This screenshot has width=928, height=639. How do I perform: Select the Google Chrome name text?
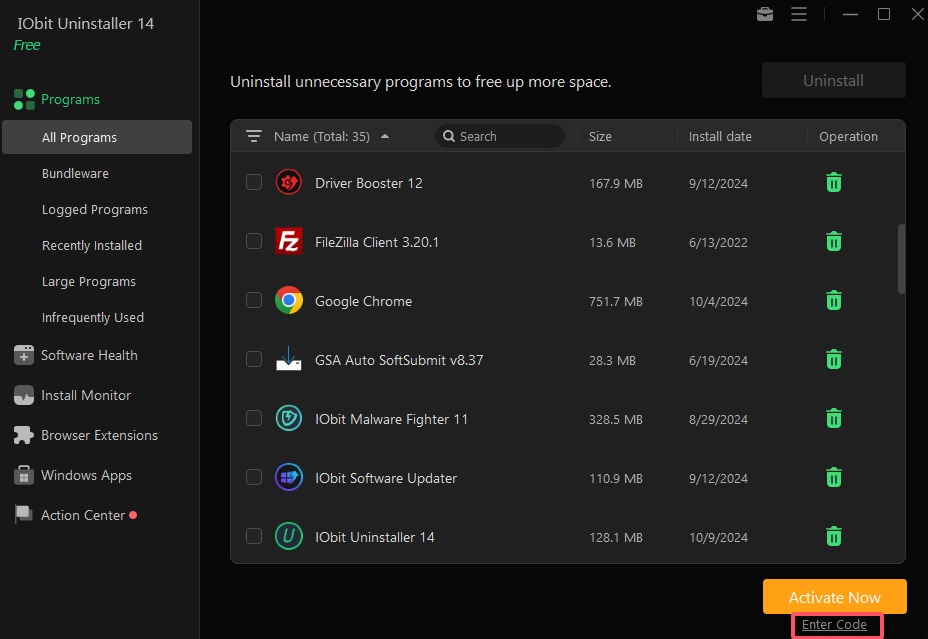pyautogui.click(x=363, y=301)
